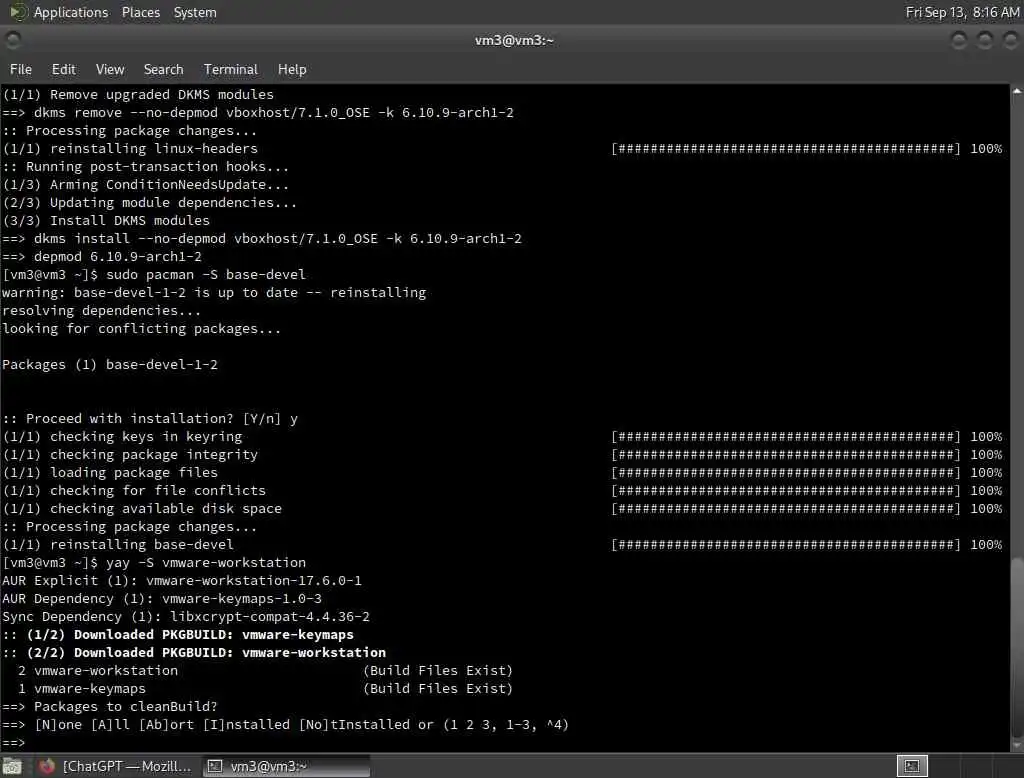Click the '[N]one [A]ll [Ab]ort' options line

click(x=285, y=724)
